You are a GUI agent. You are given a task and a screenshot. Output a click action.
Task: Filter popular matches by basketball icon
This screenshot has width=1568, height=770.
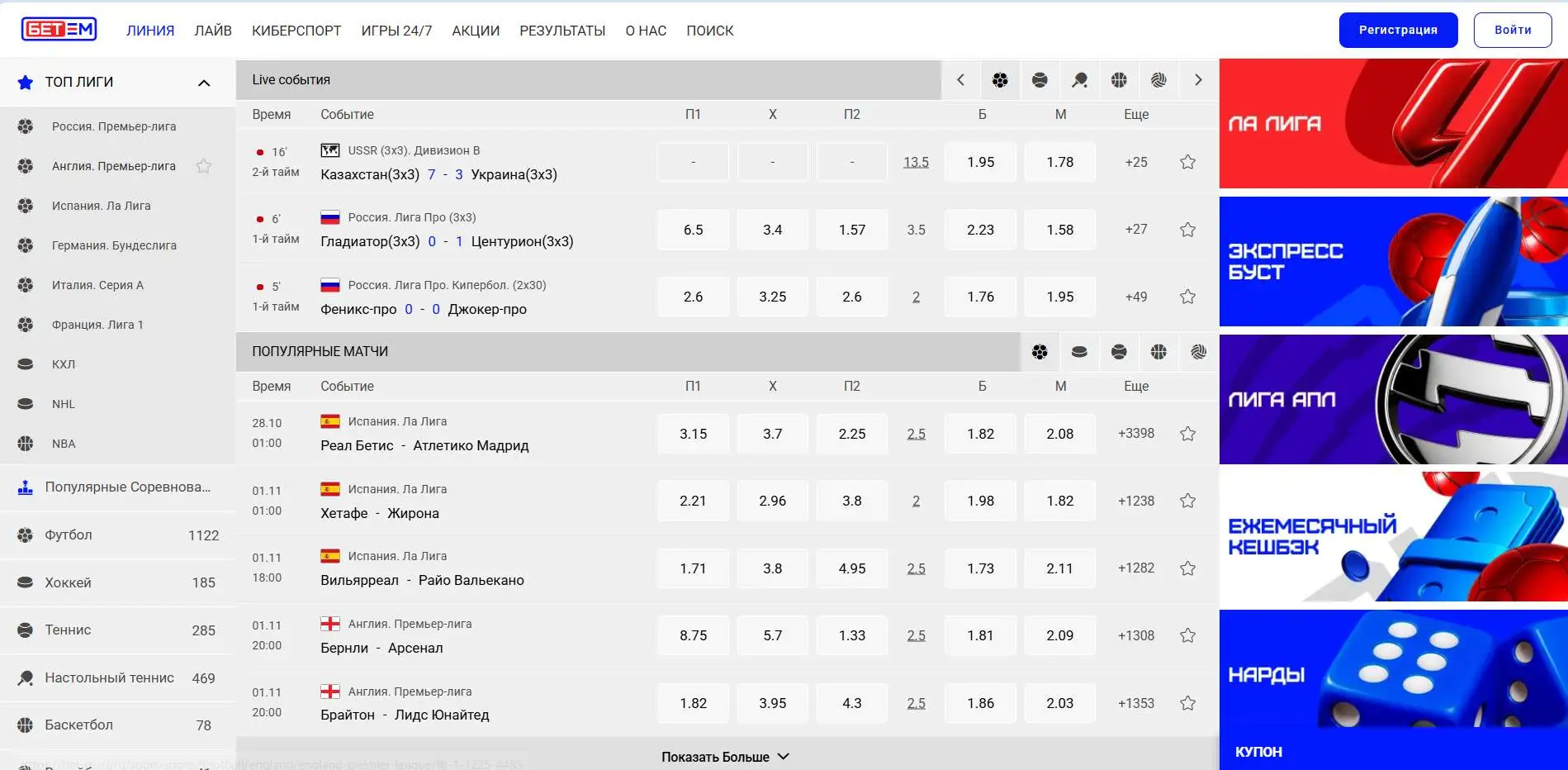point(1158,352)
